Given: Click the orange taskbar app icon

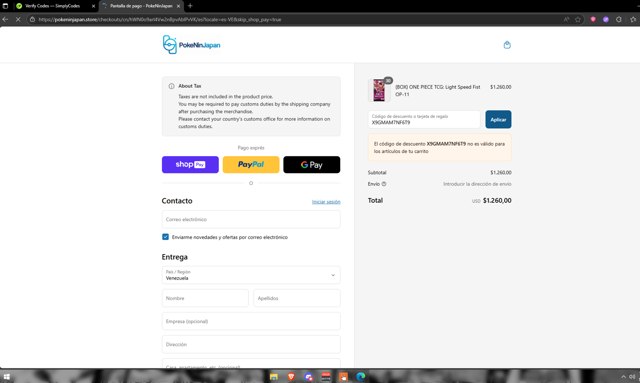Looking at the screenshot, I should pos(343,376).
